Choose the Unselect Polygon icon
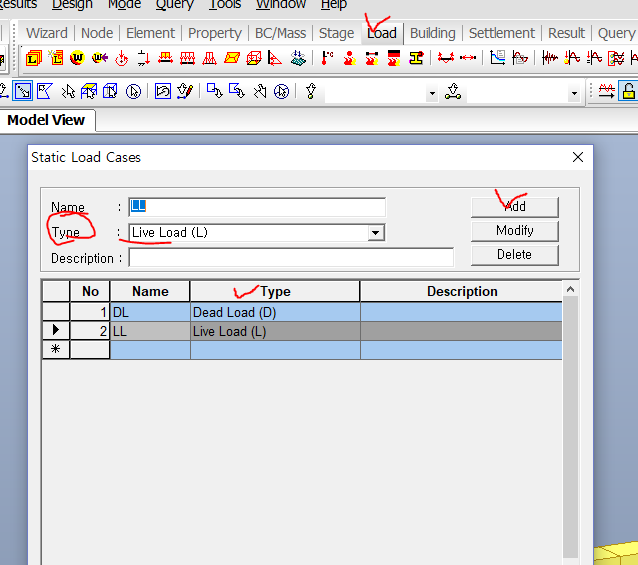638x565 pixels. (237, 91)
